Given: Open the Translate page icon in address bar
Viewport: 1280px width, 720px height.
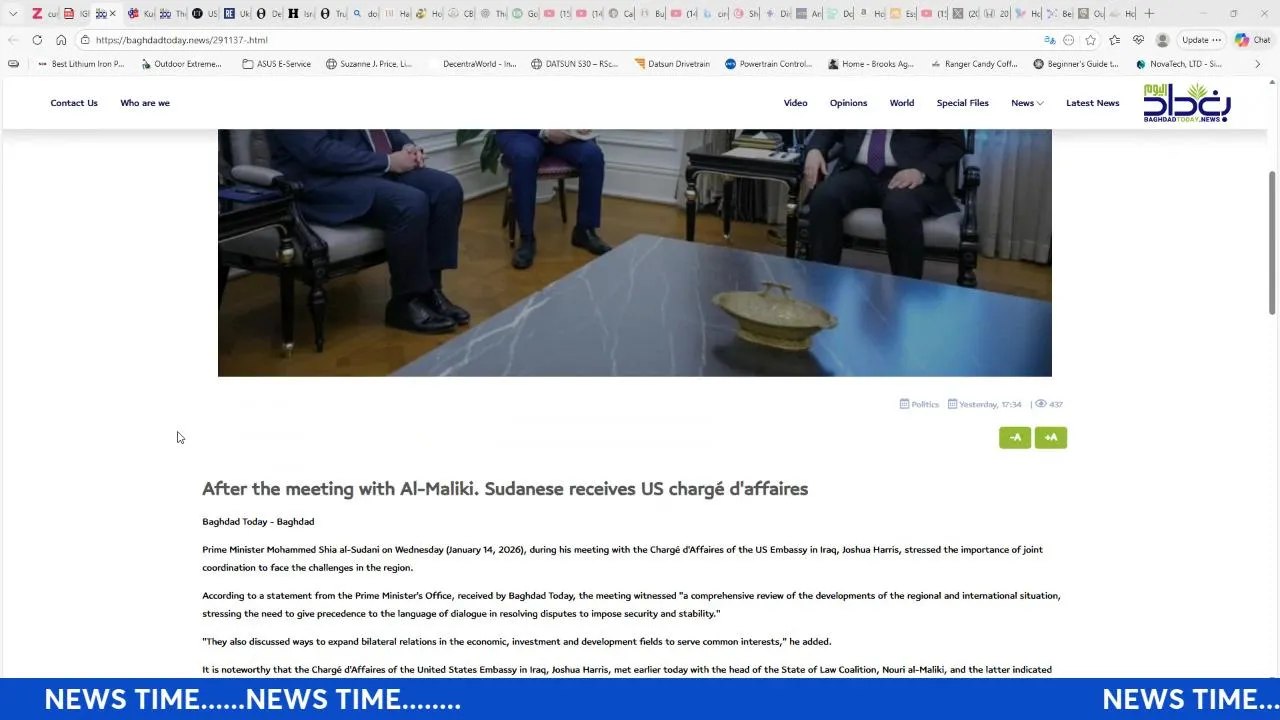Looking at the screenshot, I should [x=1049, y=40].
